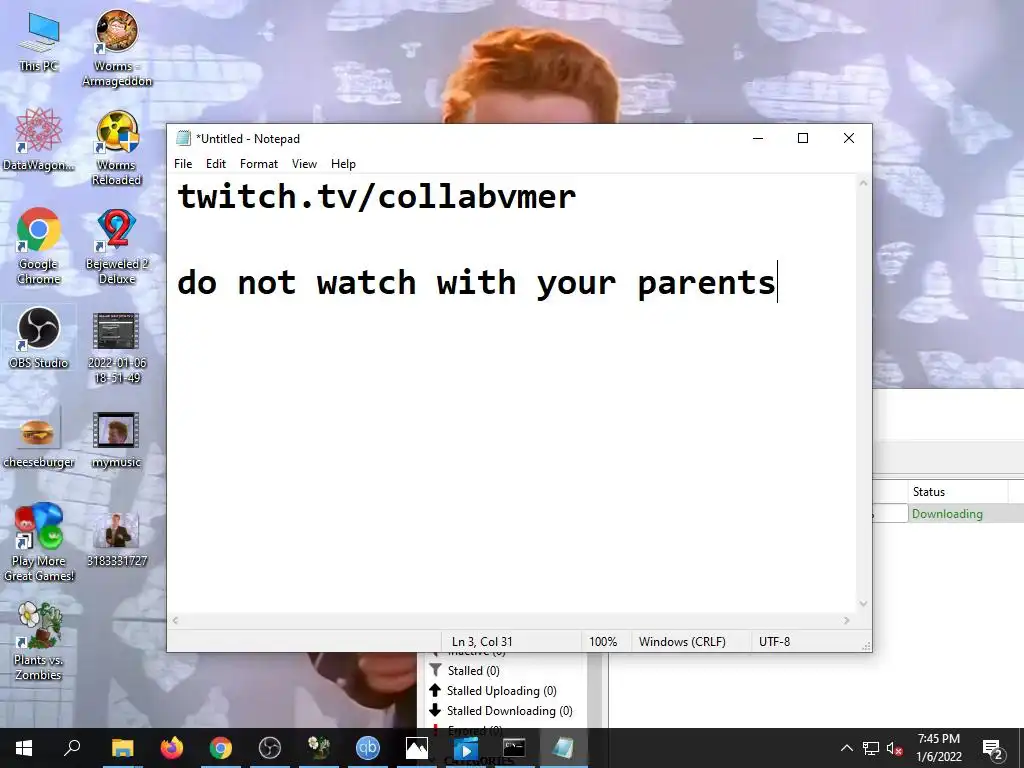Open Notepad Format menu

(259, 164)
